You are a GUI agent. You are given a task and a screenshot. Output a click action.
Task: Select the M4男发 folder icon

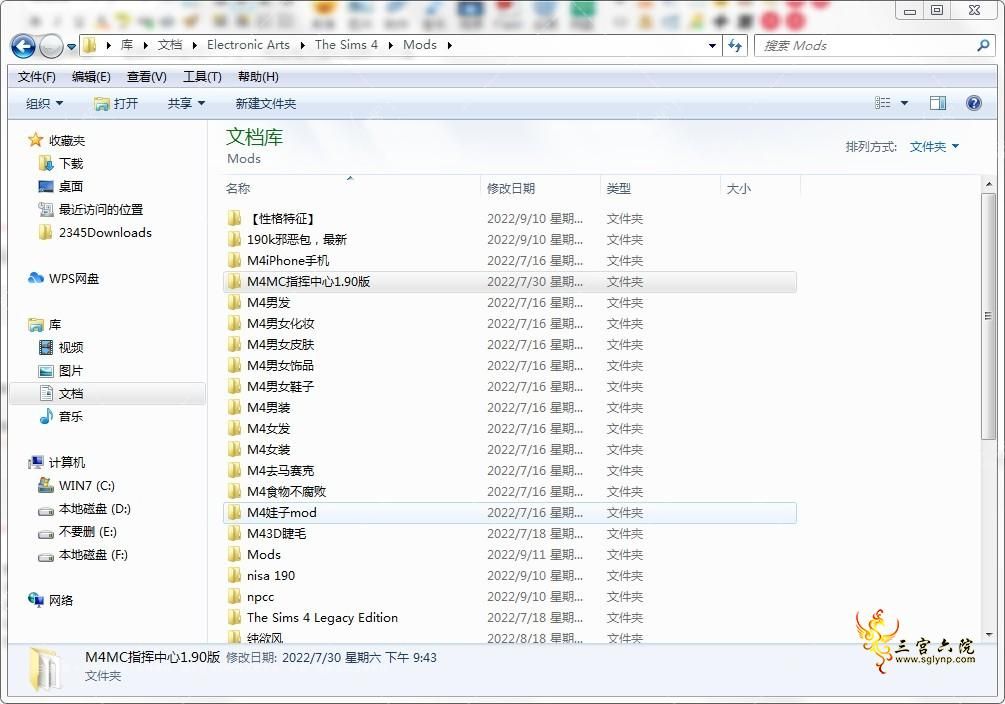(234, 303)
